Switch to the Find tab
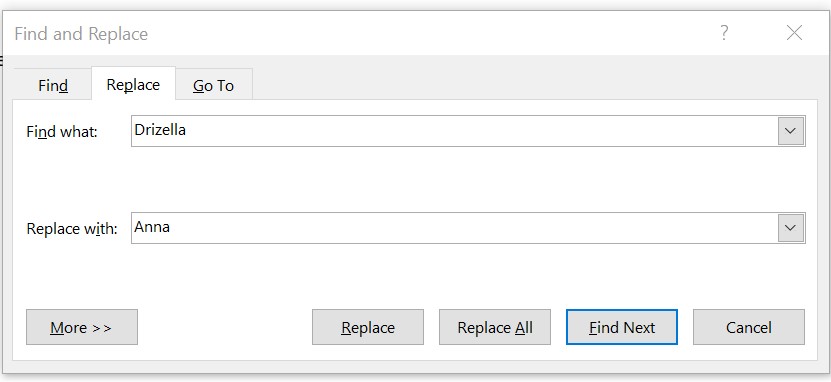 52,85
